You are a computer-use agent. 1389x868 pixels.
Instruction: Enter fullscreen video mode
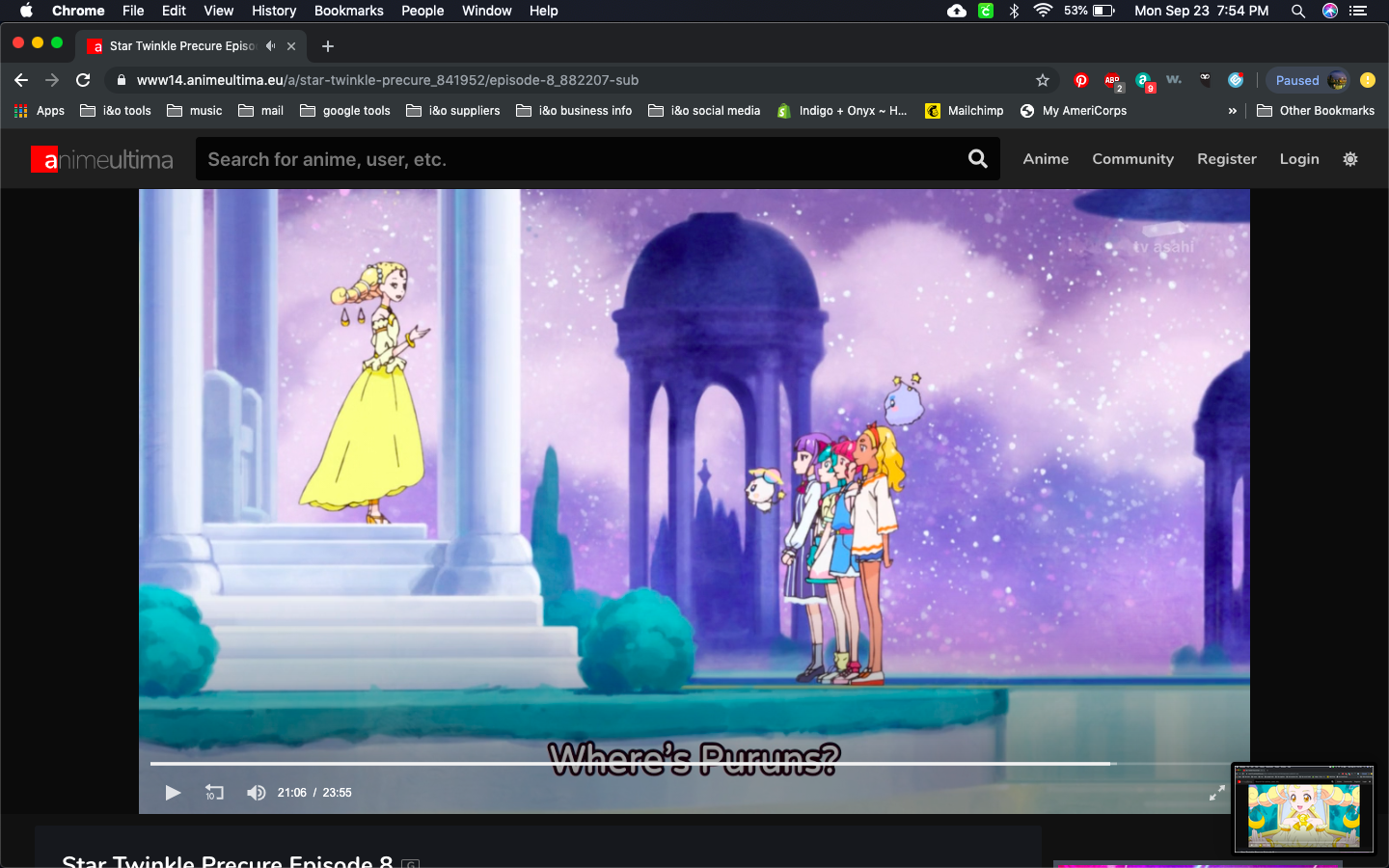click(1217, 793)
